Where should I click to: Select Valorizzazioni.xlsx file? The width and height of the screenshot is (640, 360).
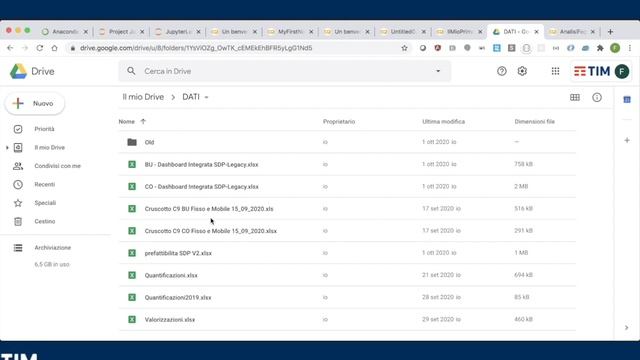(347, 319)
